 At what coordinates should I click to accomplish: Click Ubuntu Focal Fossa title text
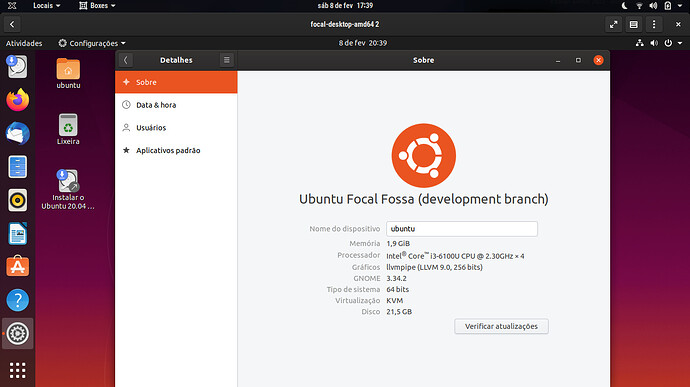(x=424, y=199)
